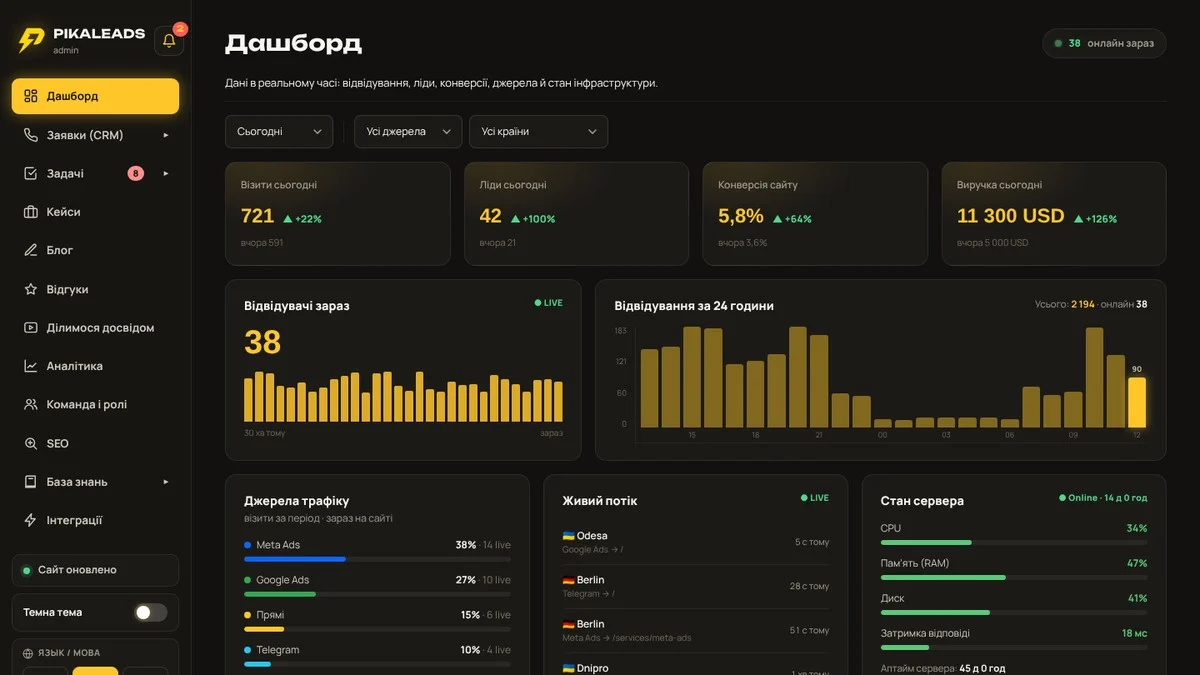This screenshot has width=1200, height=675.
Task: Open the notifications bell
Action: 169,40
